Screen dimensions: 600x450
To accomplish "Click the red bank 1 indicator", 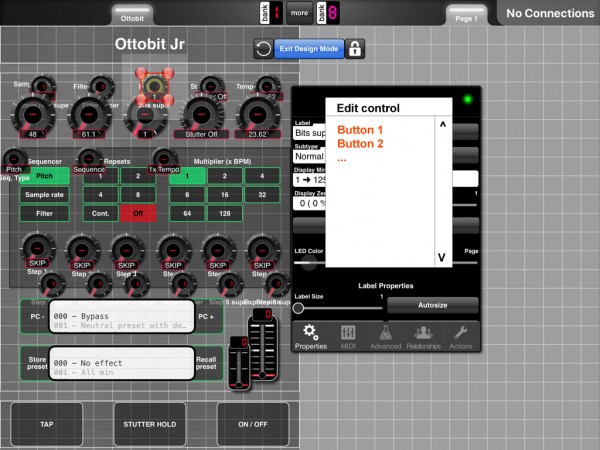I will coord(271,13).
